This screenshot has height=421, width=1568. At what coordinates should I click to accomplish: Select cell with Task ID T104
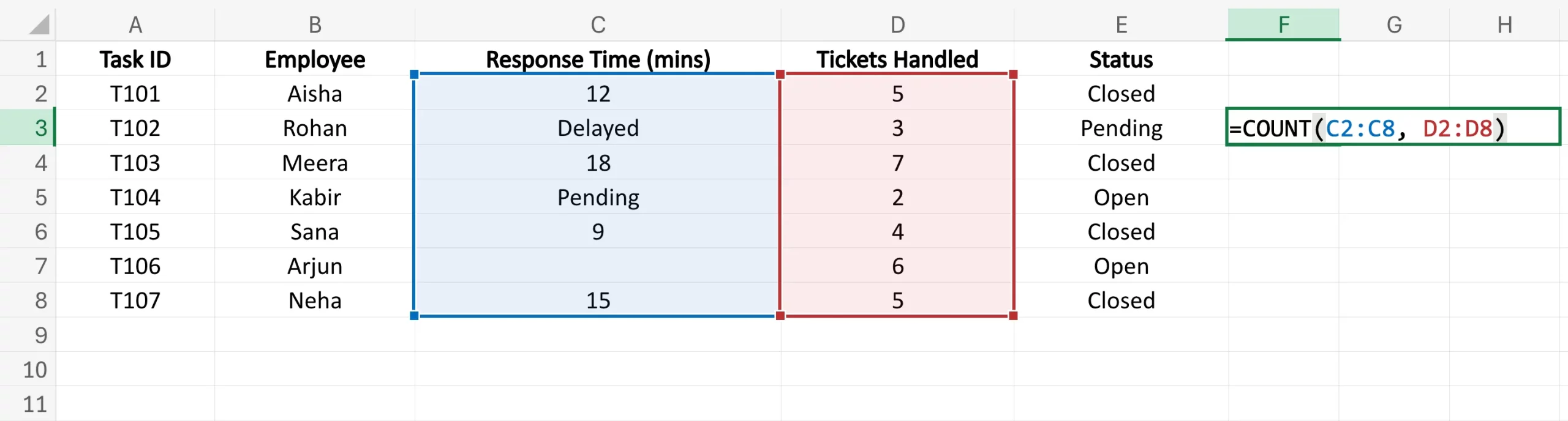tap(135, 197)
